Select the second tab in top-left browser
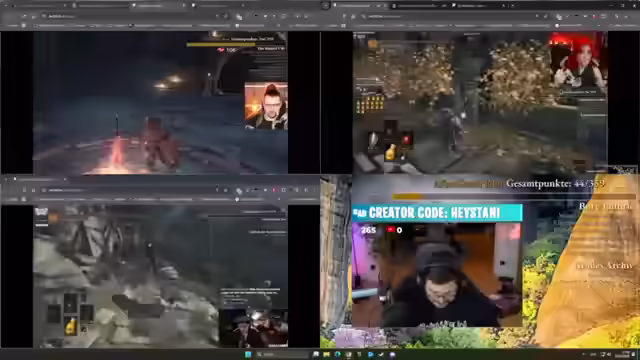 click(x=101, y=6)
